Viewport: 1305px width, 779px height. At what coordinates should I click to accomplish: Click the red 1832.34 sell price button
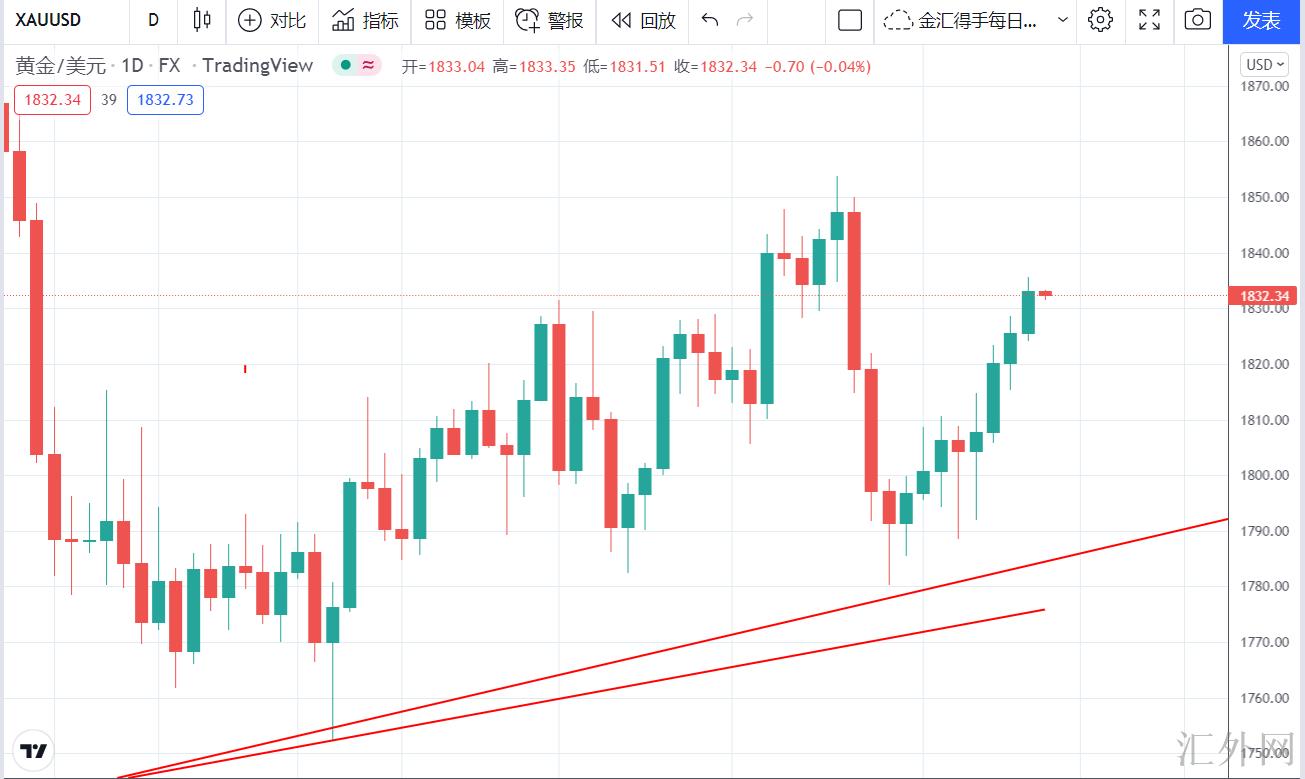click(x=52, y=100)
